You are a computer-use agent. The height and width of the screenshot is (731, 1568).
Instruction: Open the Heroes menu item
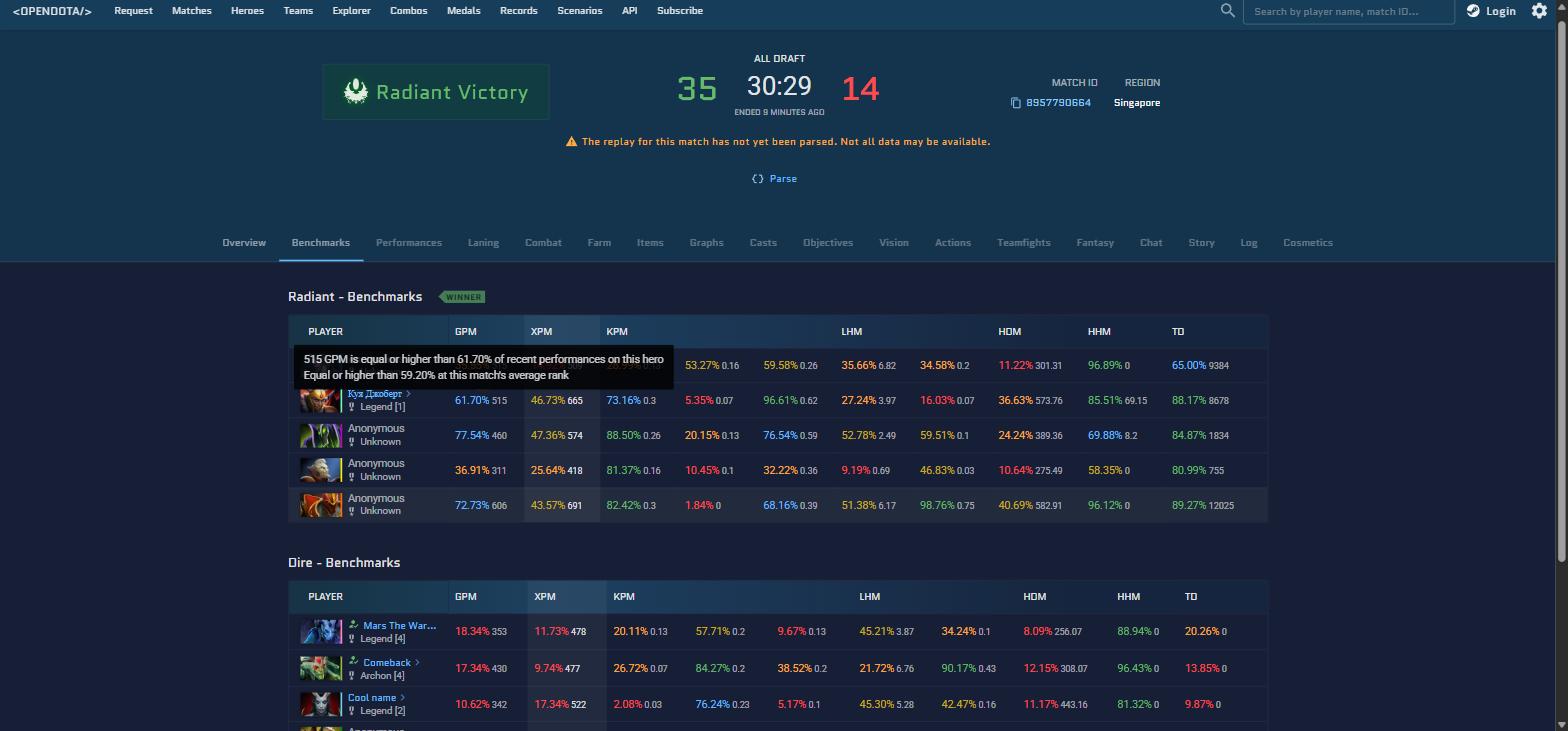247,10
